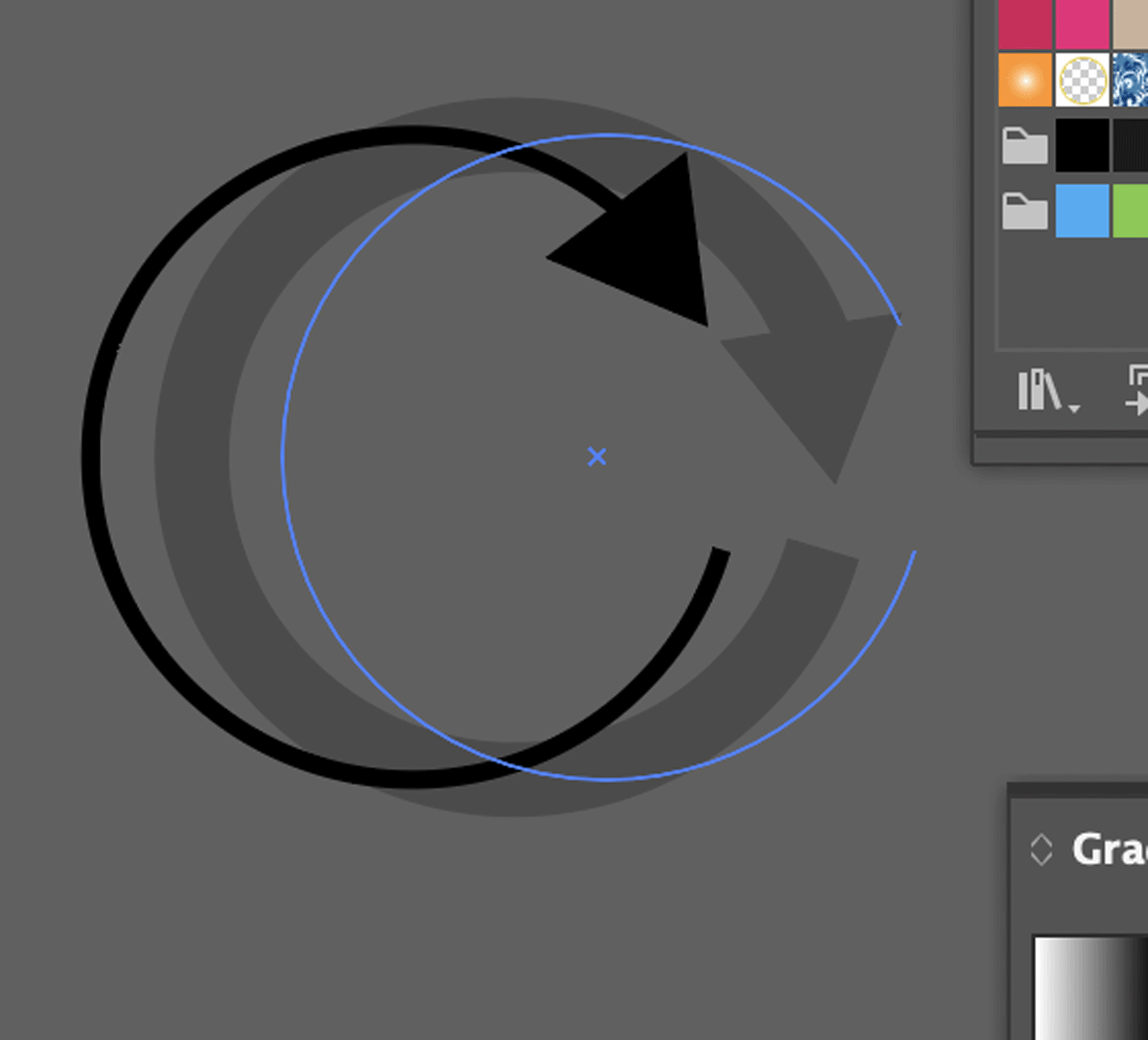Viewport: 1148px width, 1040px height.
Task: Select the beige tan swatch
Action: point(1130,24)
